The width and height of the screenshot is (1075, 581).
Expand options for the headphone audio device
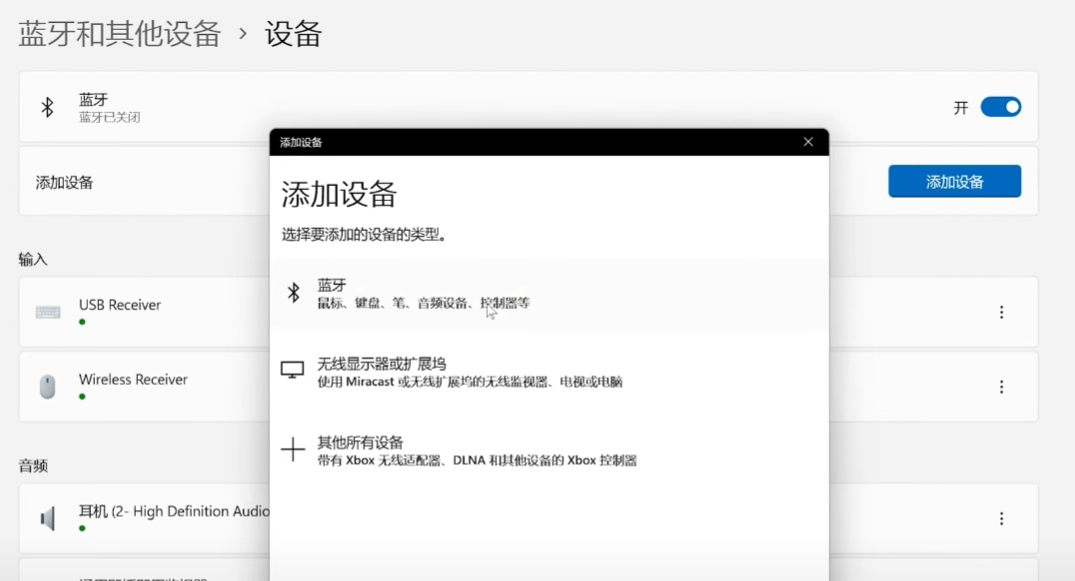click(1001, 518)
